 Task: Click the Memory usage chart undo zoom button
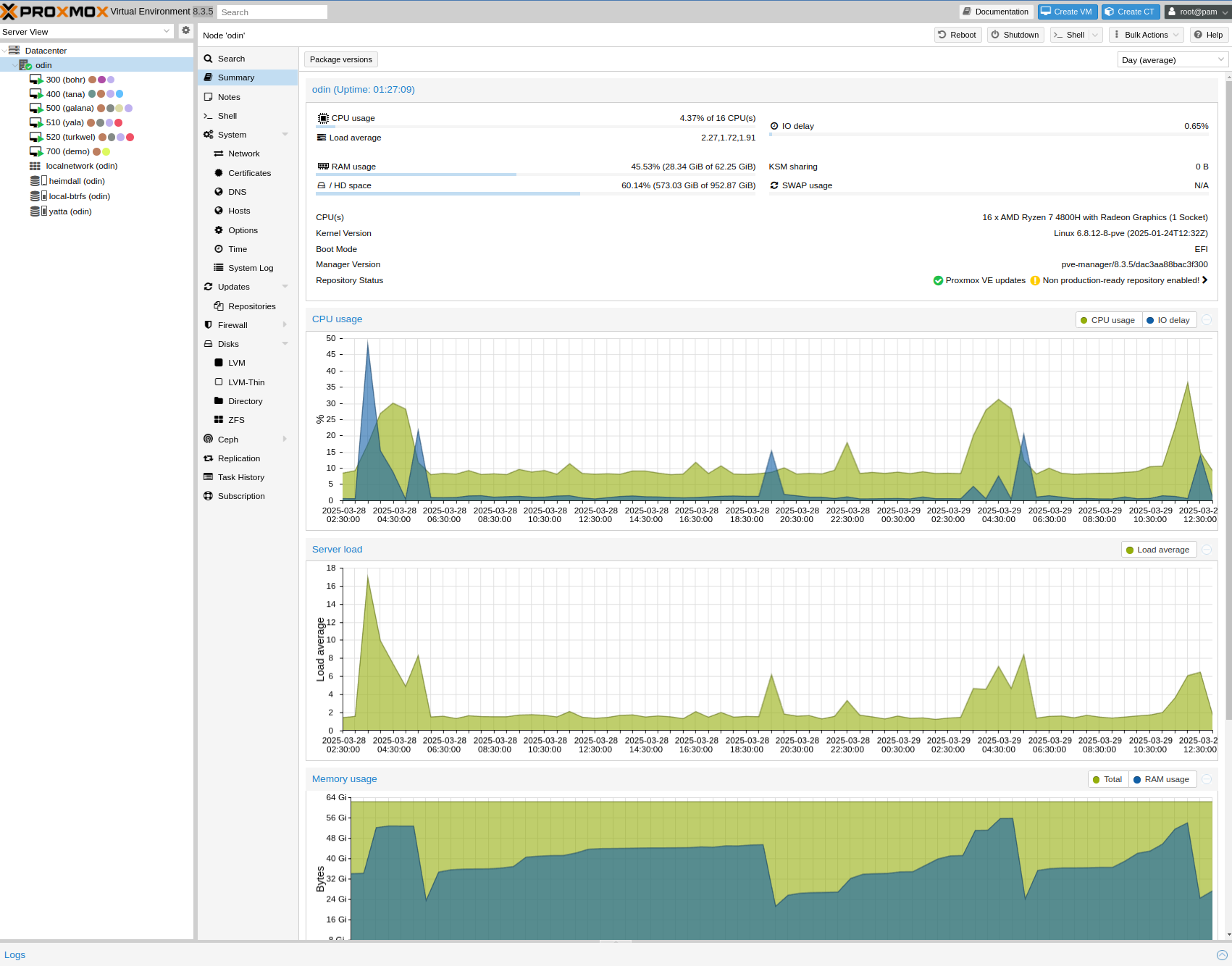pyautogui.click(x=1207, y=779)
